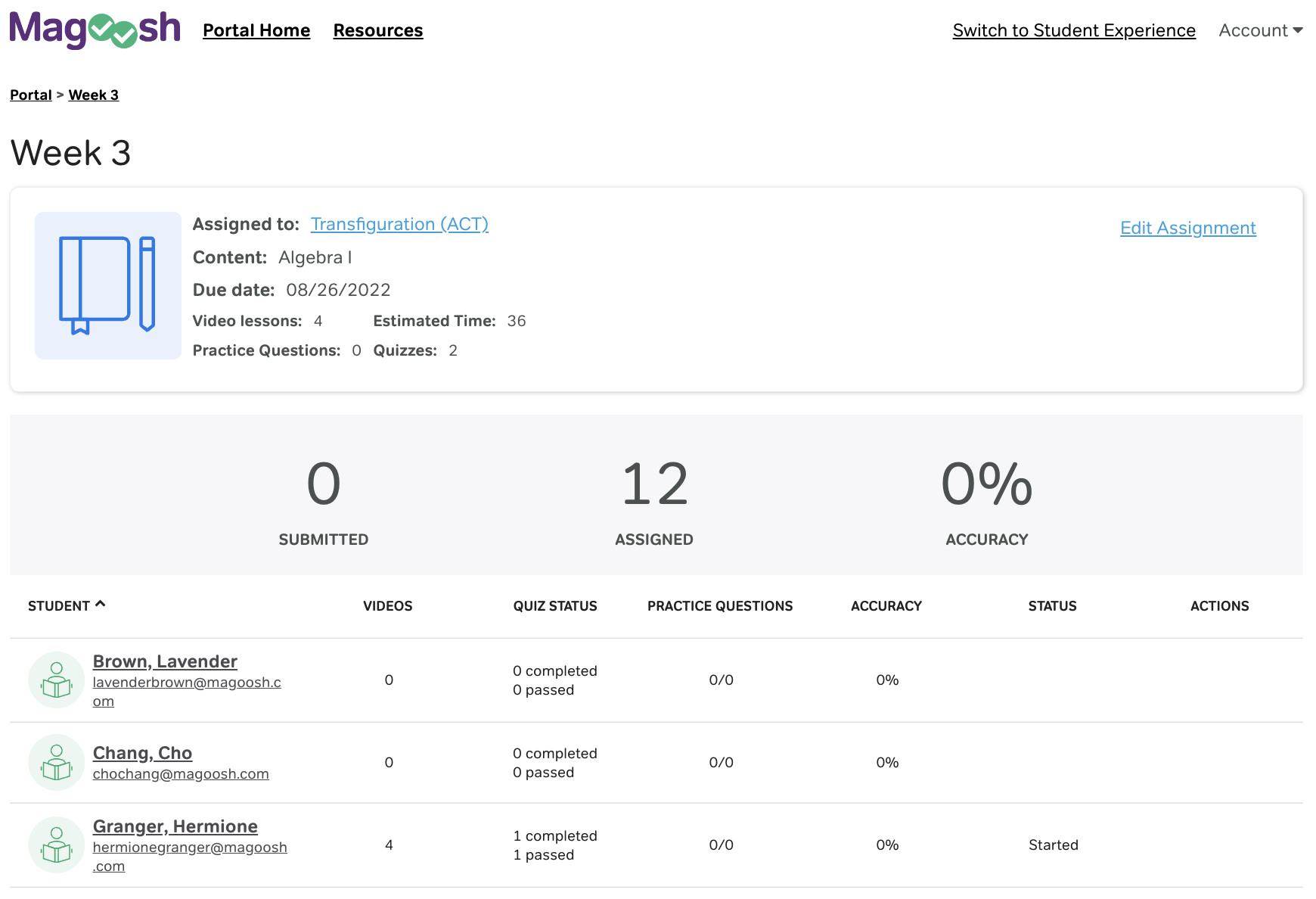1316x899 pixels.
Task: Click the Week 3 breadcrumb link
Action: click(x=94, y=95)
